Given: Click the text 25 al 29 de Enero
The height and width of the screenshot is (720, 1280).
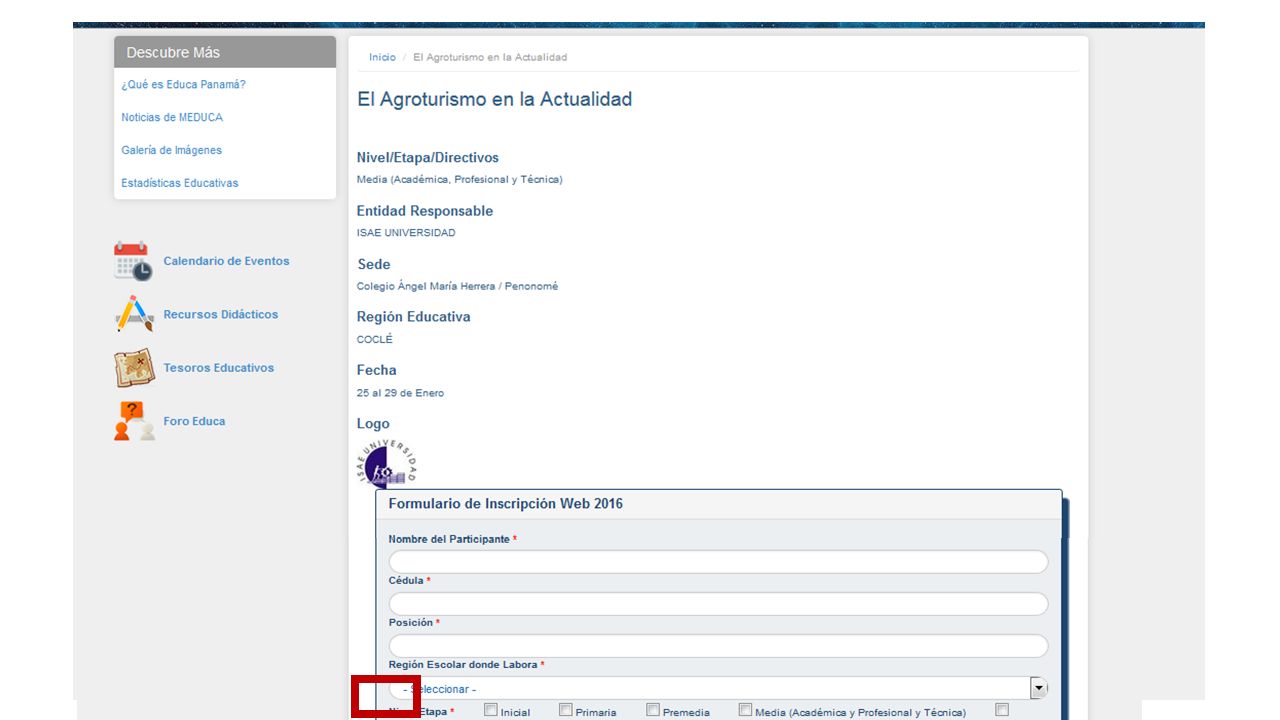Looking at the screenshot, I should (400, 393).
